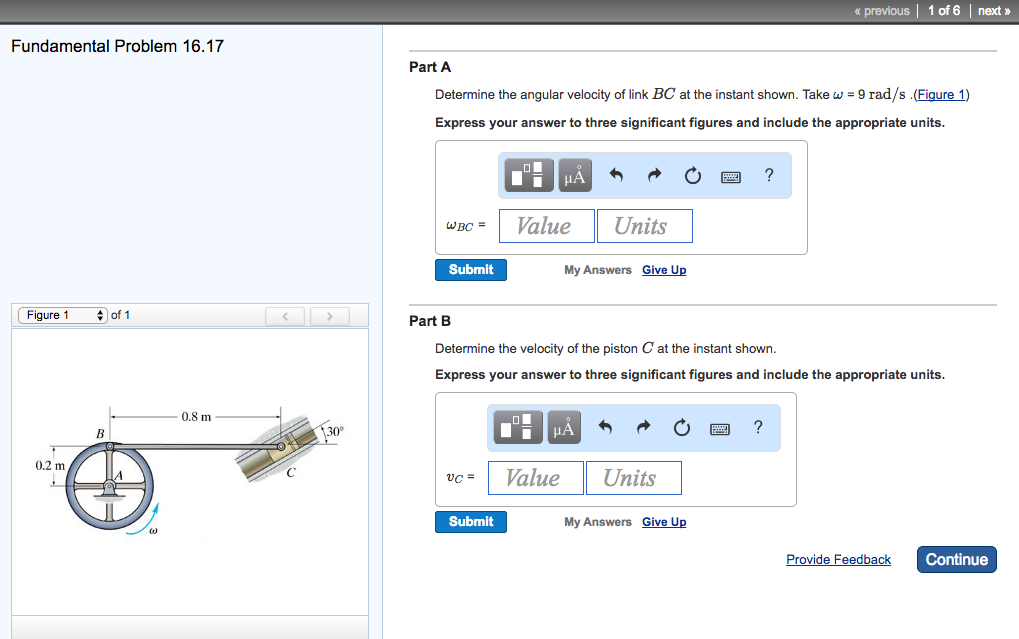
Task: Submit the Part A answer
Action: (x=470, y=269)
